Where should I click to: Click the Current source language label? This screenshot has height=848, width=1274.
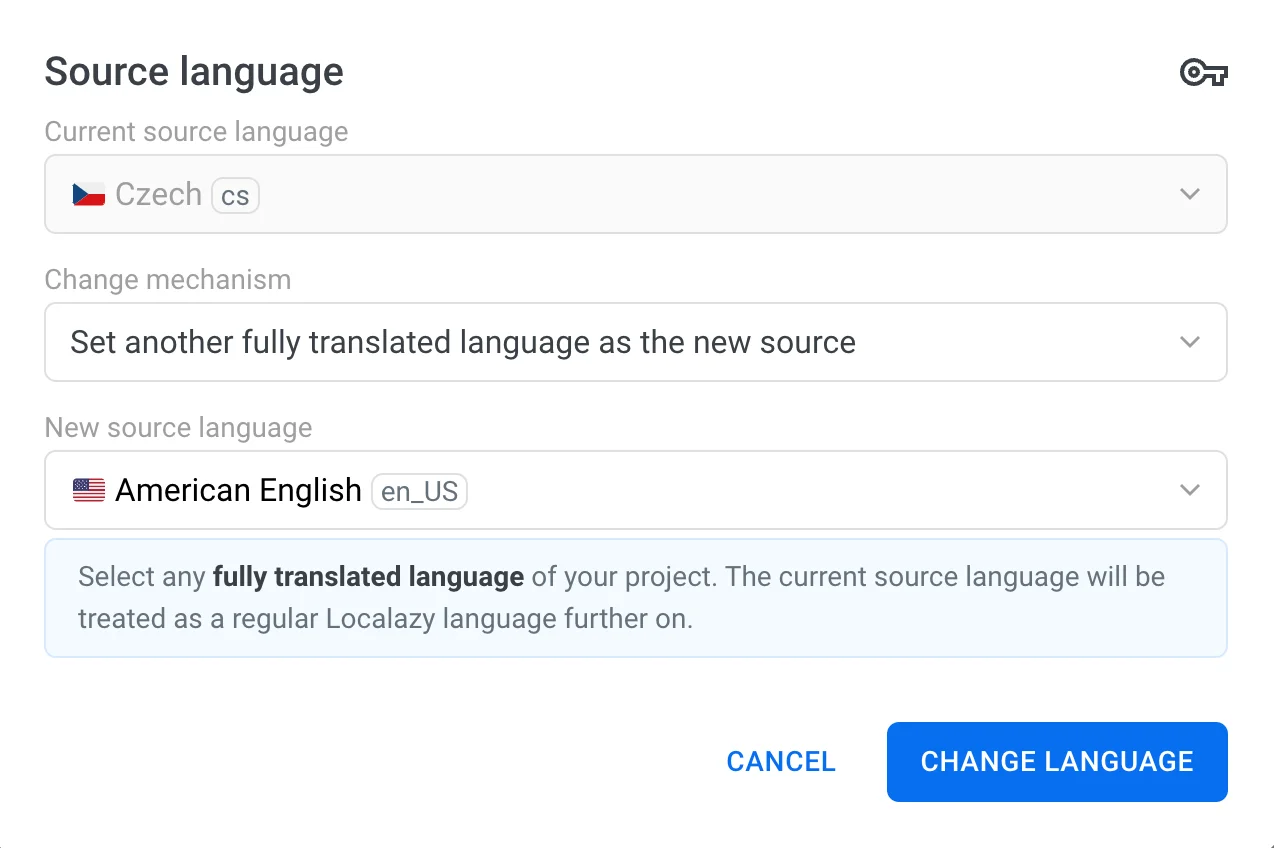(196, 131)
